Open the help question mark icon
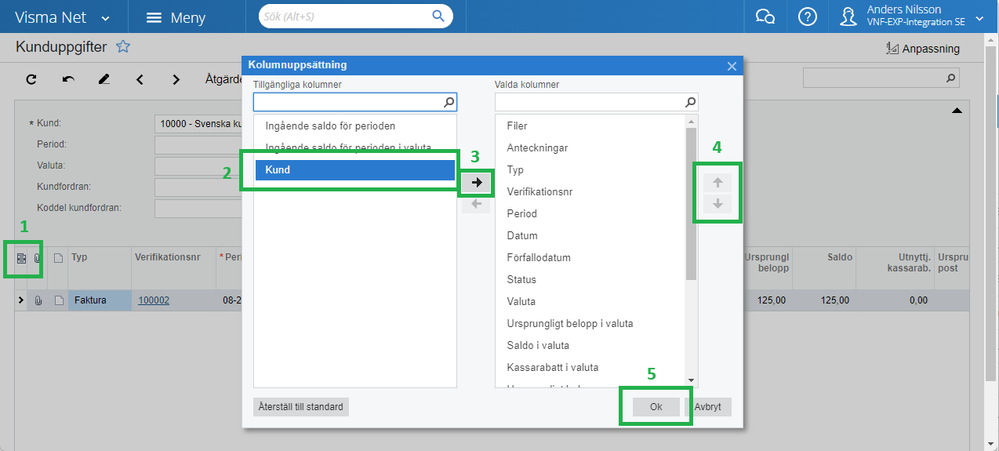Viewport: 999px width, 451px height. point(808,17)
